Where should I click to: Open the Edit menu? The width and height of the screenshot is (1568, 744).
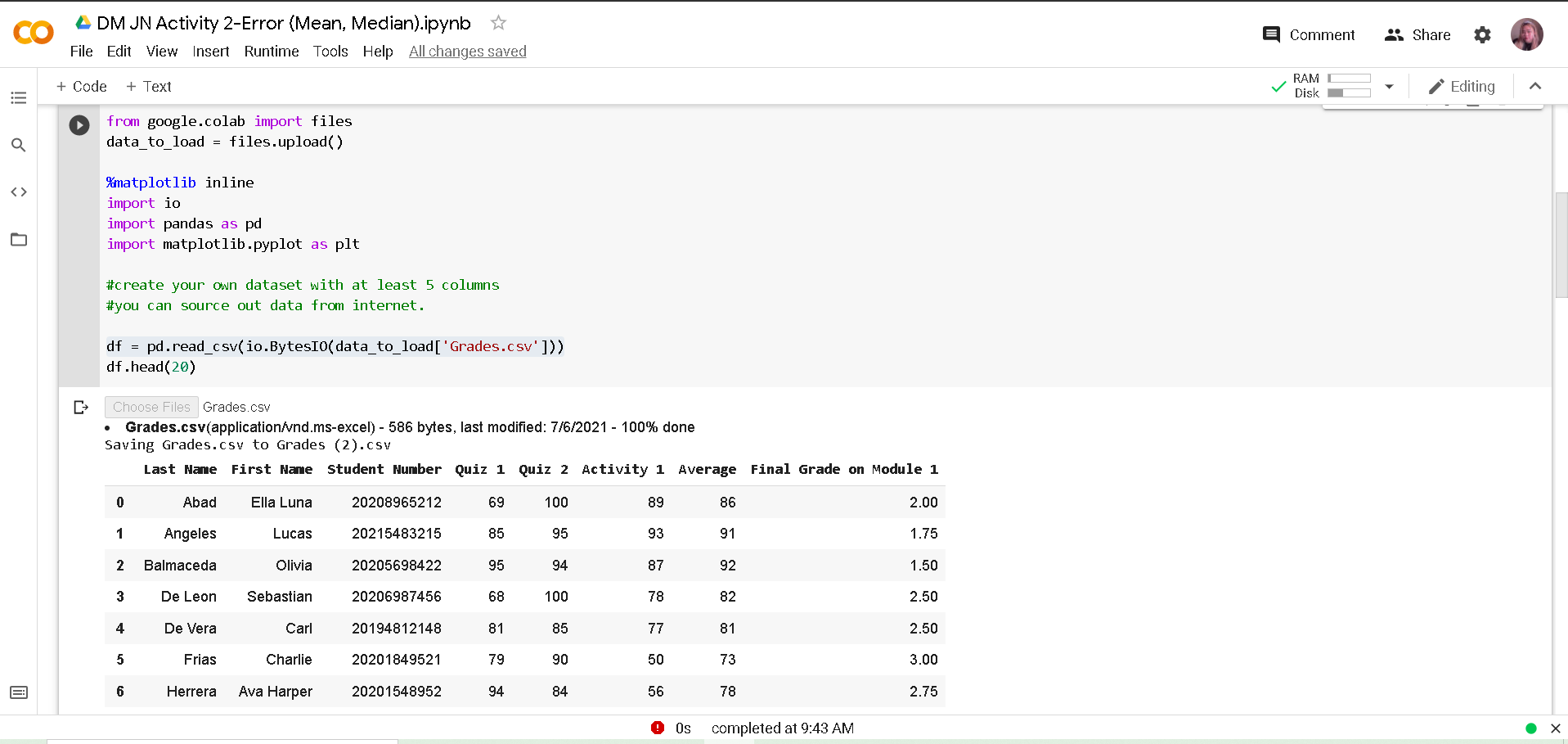(119, 51)
